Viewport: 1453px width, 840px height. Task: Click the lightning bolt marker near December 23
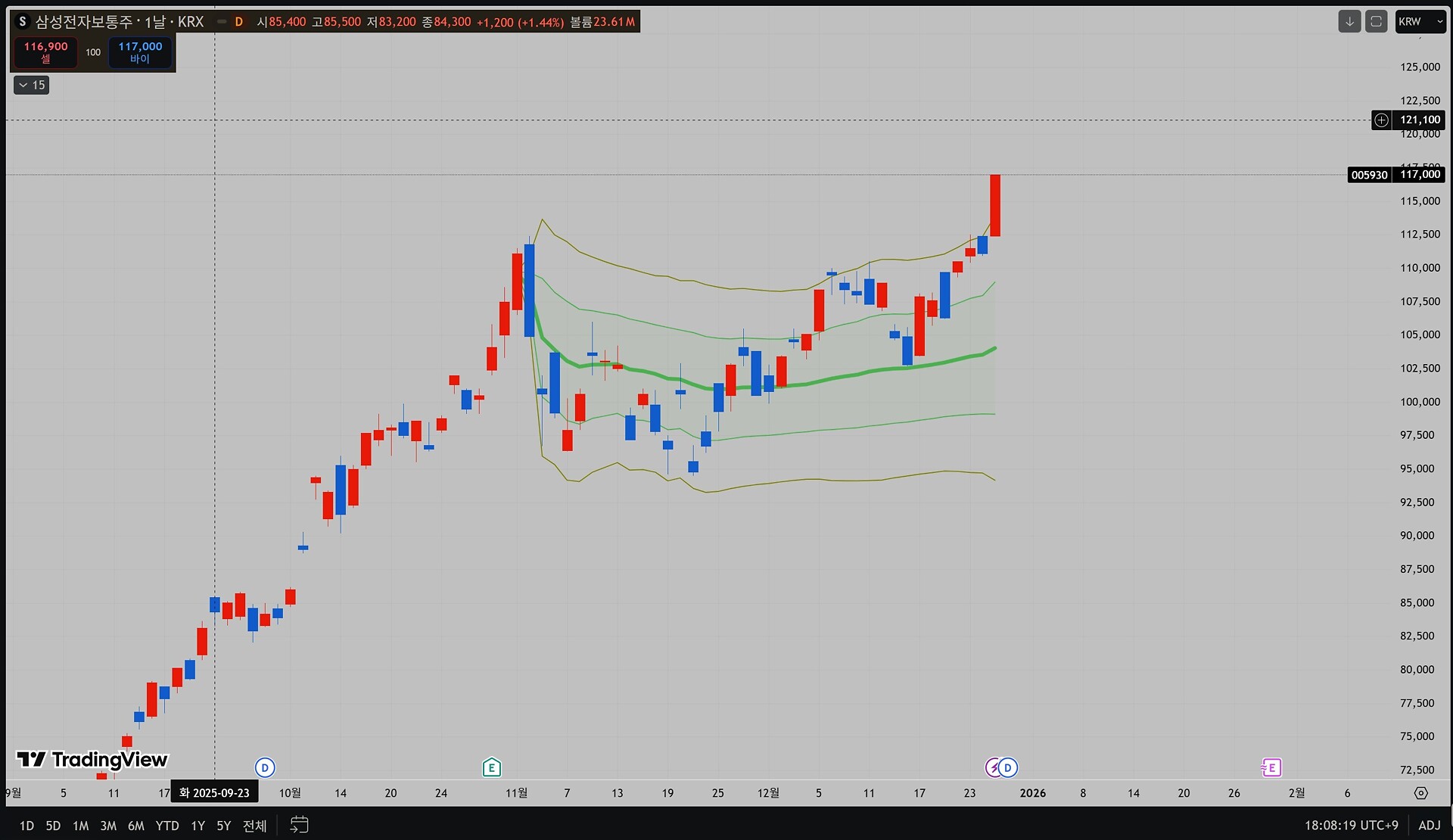pyautogui.click(x=992, y=768)
